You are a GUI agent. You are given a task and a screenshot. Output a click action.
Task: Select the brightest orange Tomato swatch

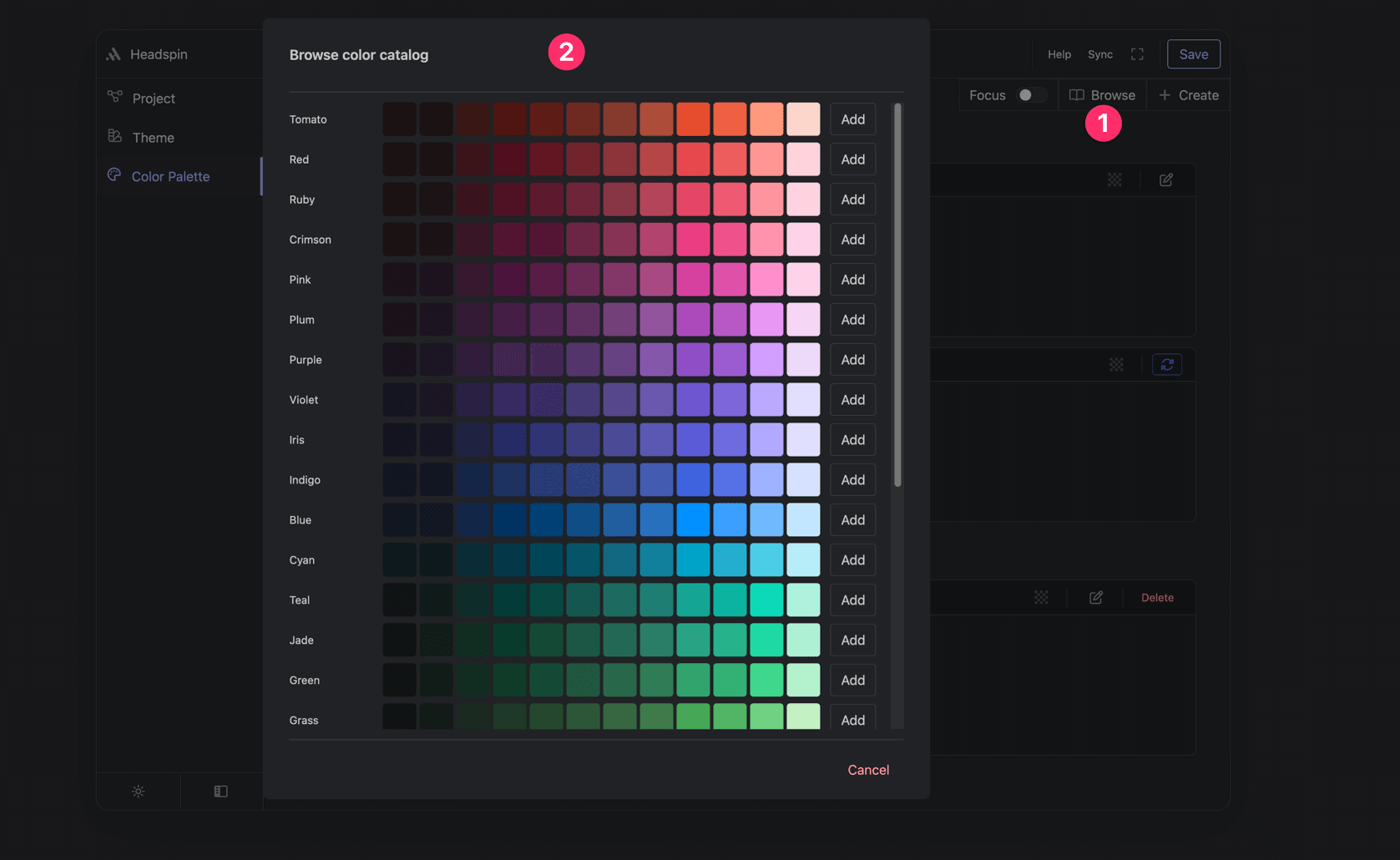click(x=693, y=119)
